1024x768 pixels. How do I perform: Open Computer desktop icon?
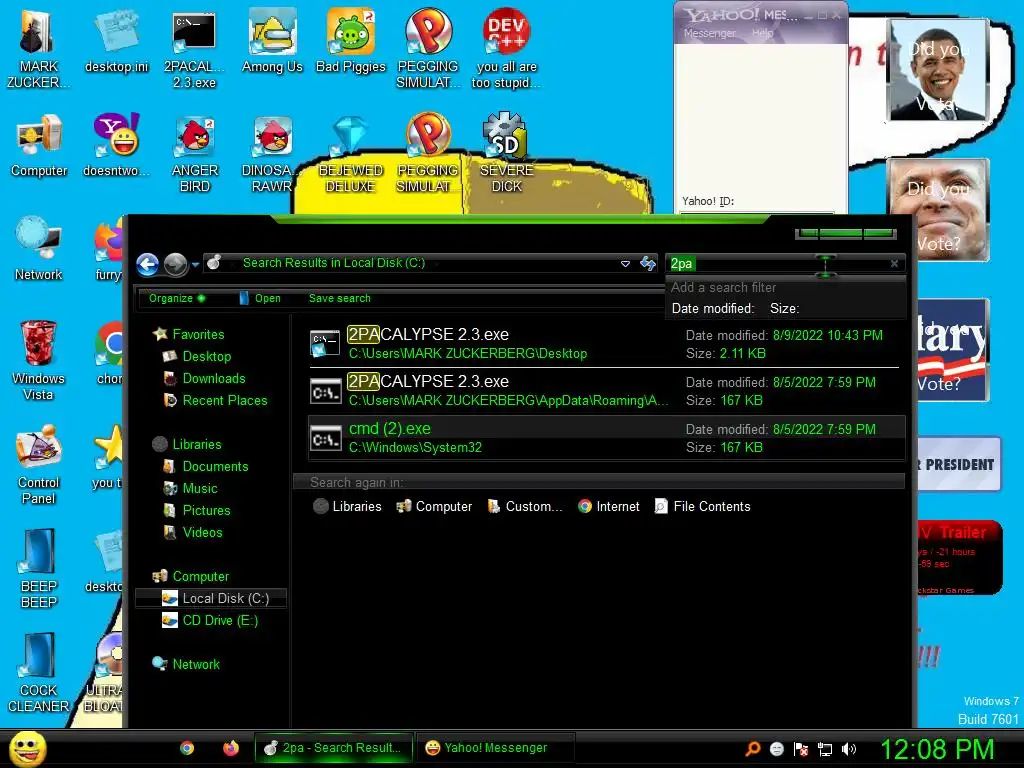pyautogui.click(x=39, y=147)
